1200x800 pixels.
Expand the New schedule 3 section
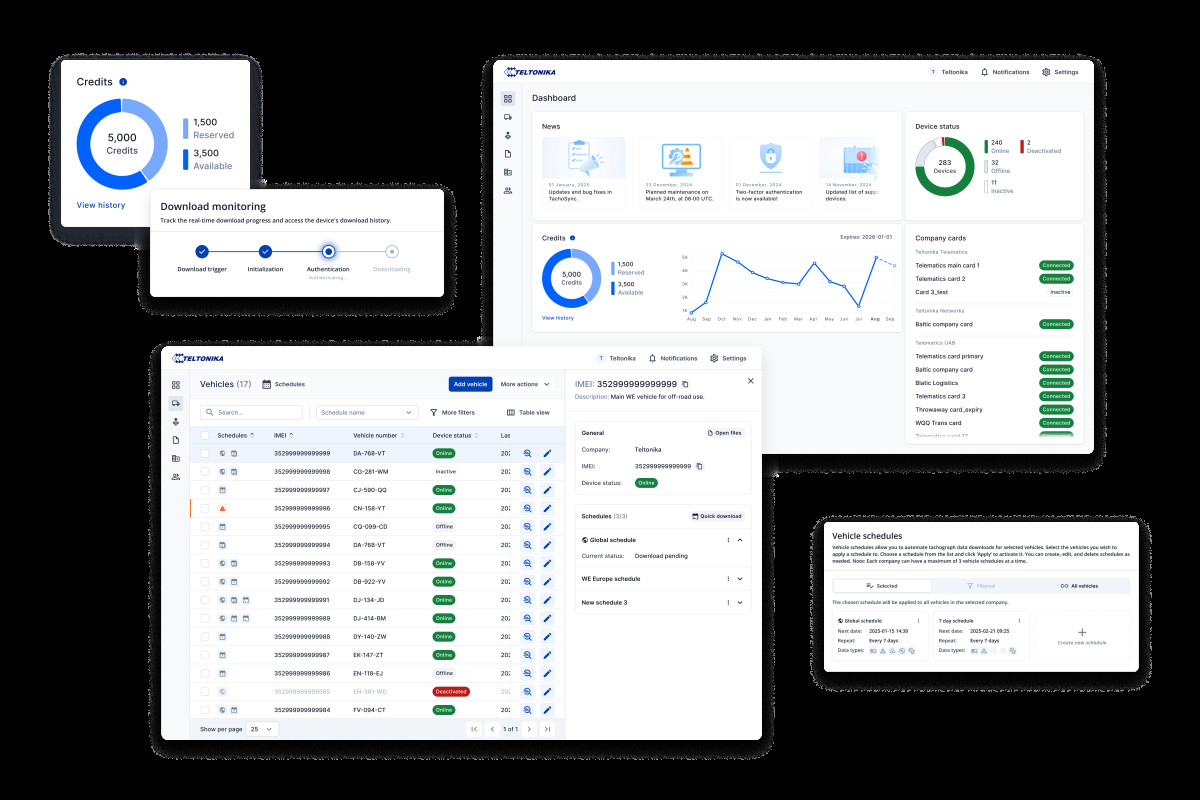coord(740,603)
